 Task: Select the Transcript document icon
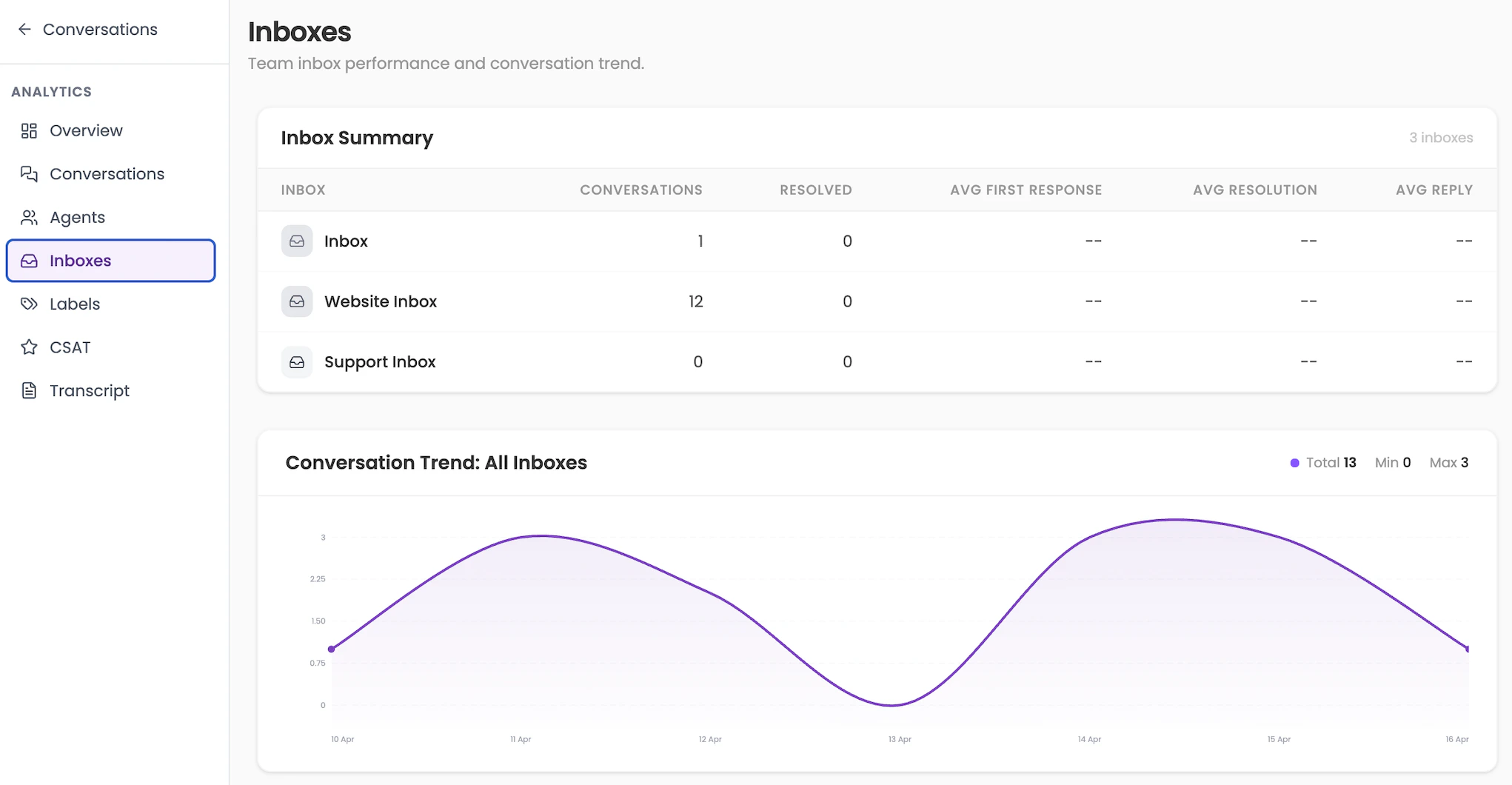click(x=29, y=390)
